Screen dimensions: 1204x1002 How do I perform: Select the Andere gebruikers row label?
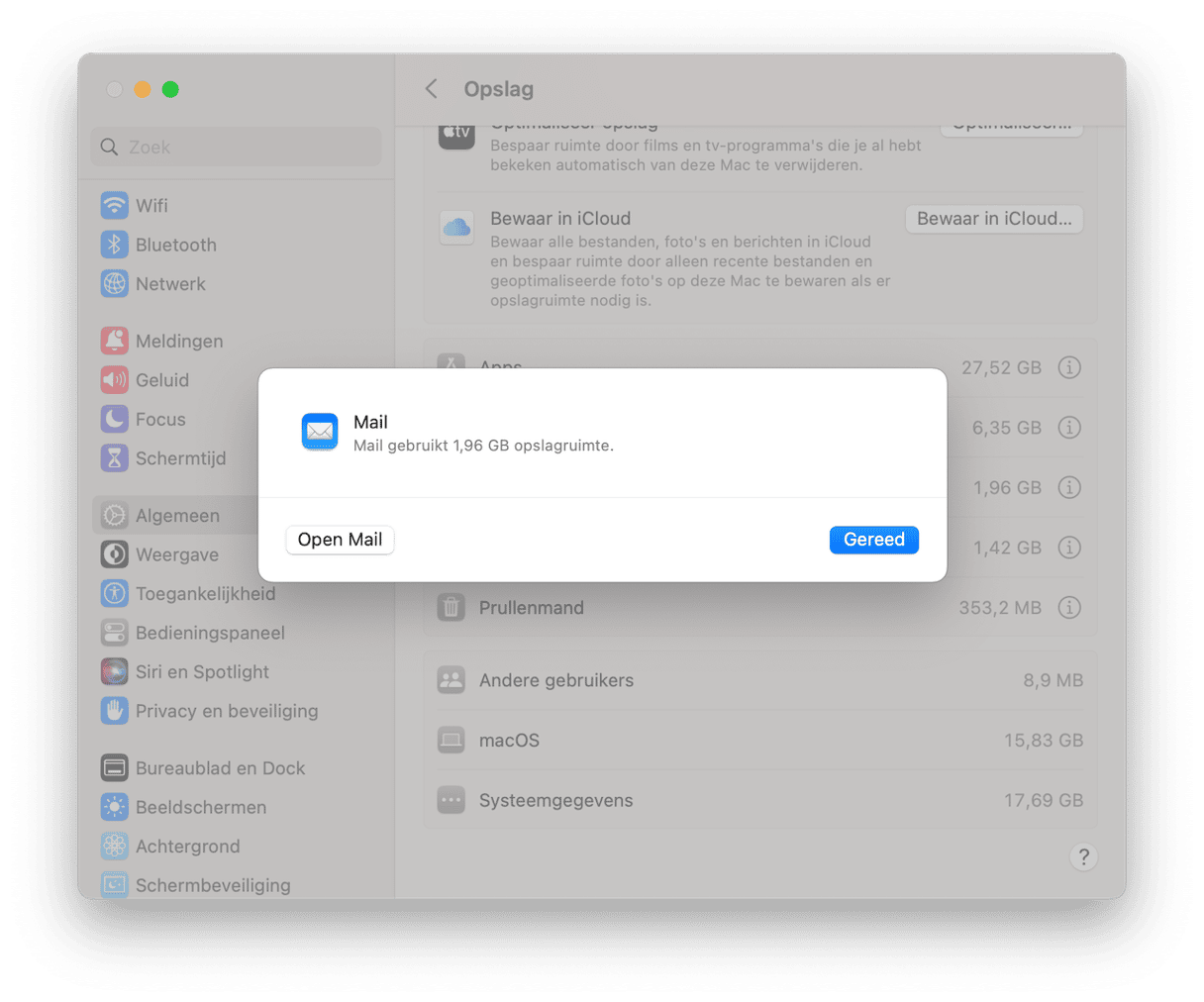[x=556, y=680]
